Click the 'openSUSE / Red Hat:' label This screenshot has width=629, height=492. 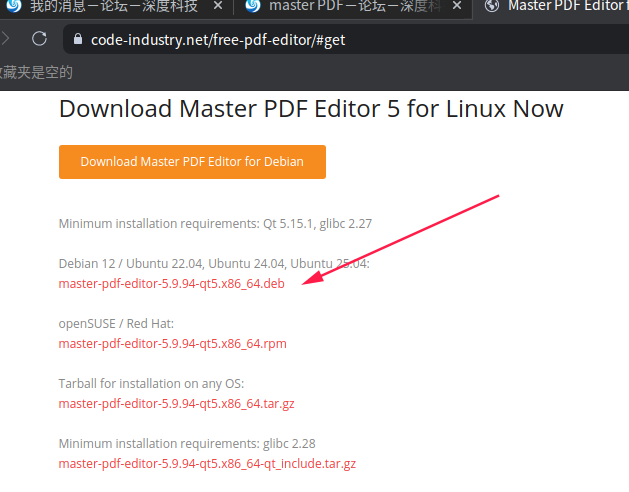[x=116, y=324]
